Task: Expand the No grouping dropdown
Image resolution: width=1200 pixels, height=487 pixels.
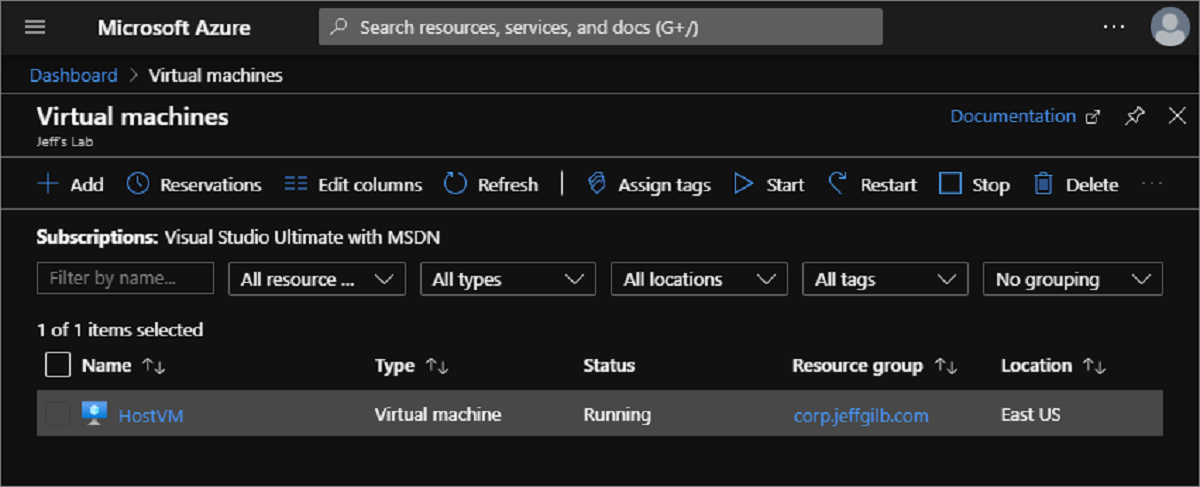Action: pyautogui.click(x=1073, y=279)
